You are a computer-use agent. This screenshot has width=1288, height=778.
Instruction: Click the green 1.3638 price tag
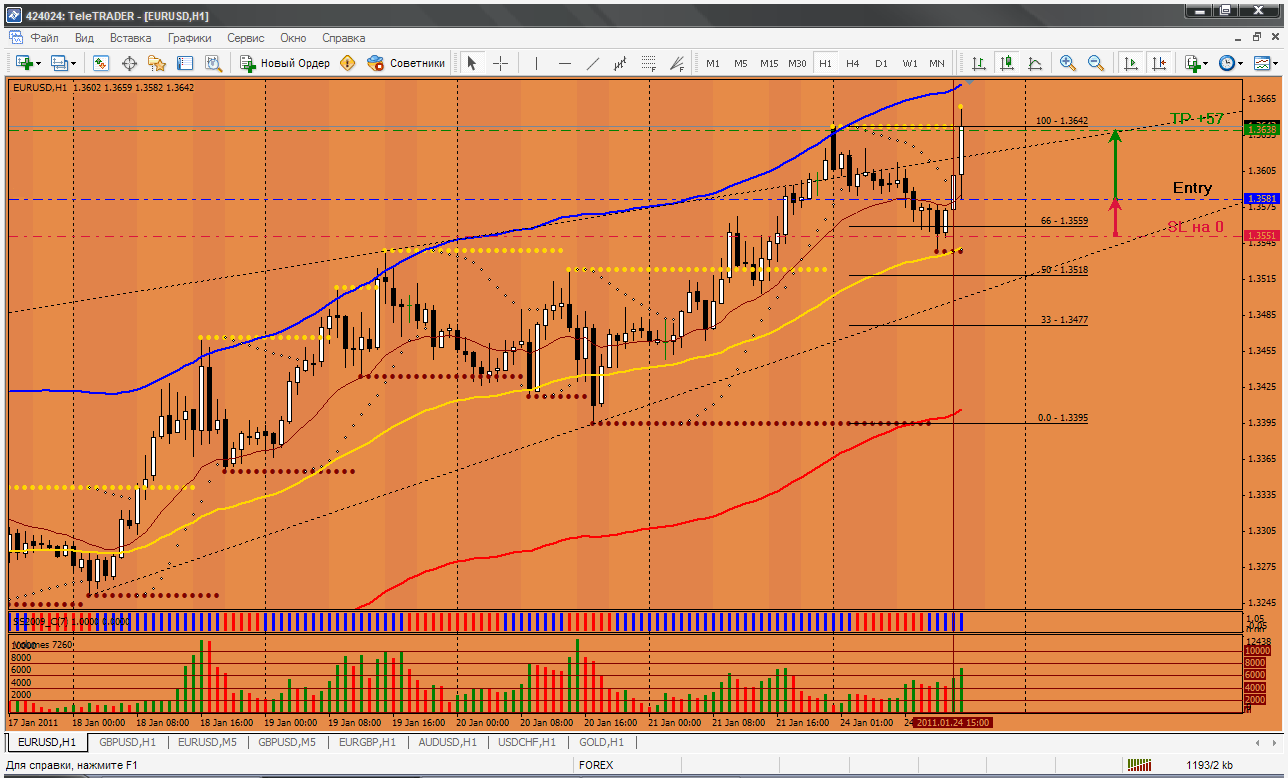[1260, 129]
